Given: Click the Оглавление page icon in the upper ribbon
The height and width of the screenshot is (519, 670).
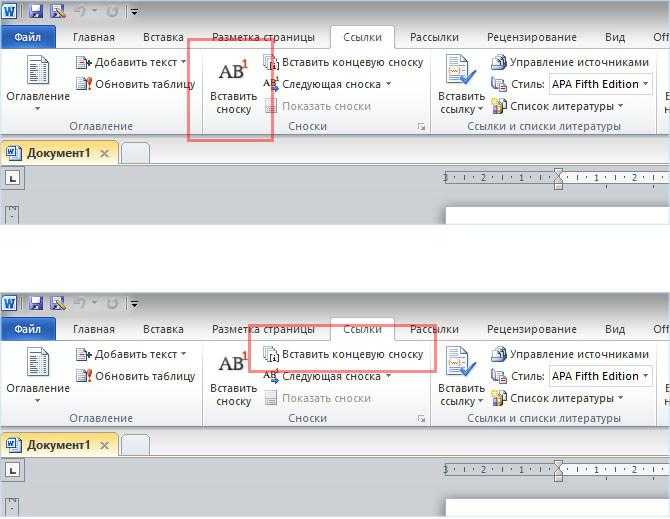Looking at the screenshot, I should coord(38,70).
